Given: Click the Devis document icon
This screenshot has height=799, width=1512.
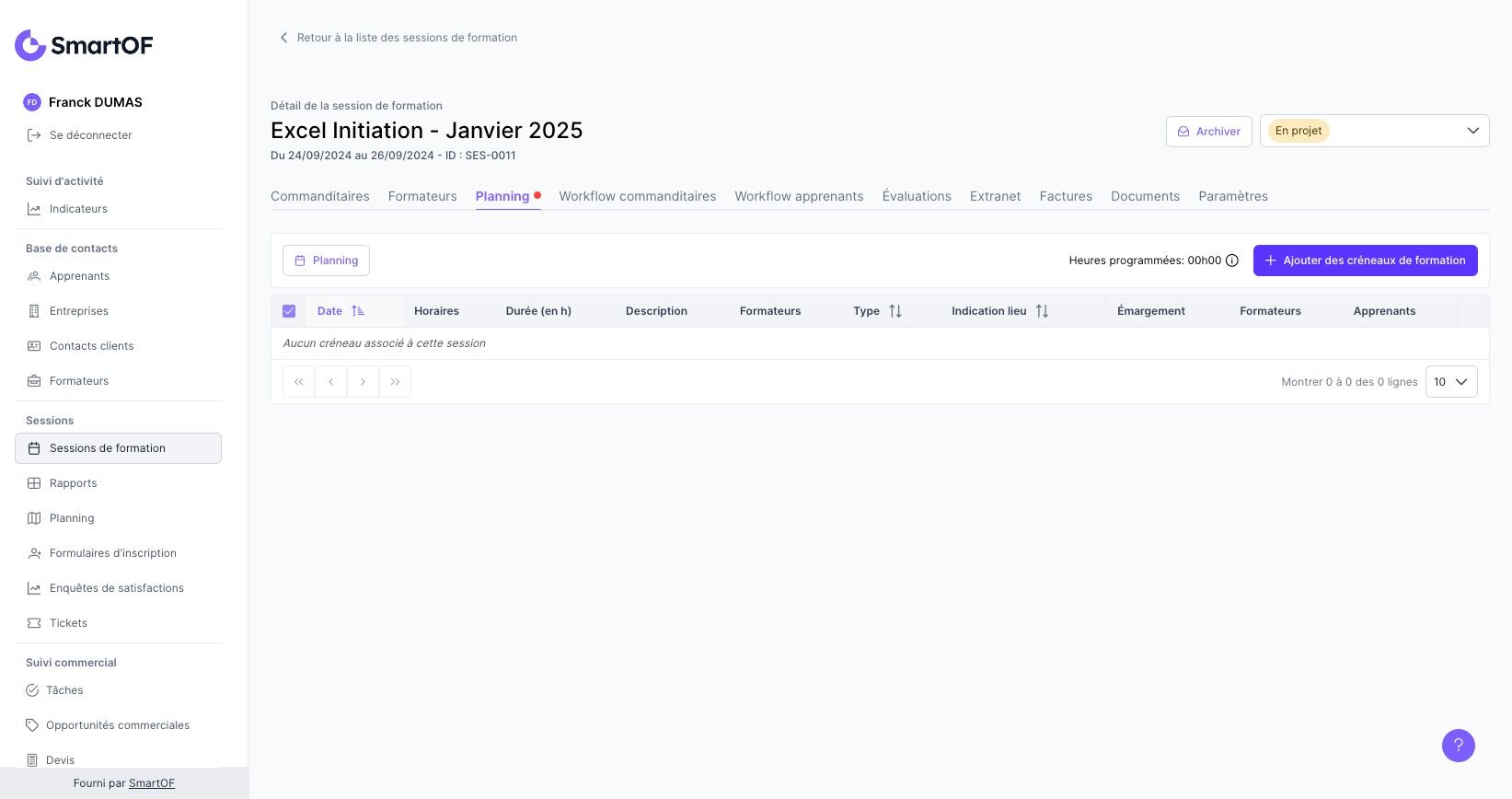Looking at the screenshot, I should click(x=32, y=760).
